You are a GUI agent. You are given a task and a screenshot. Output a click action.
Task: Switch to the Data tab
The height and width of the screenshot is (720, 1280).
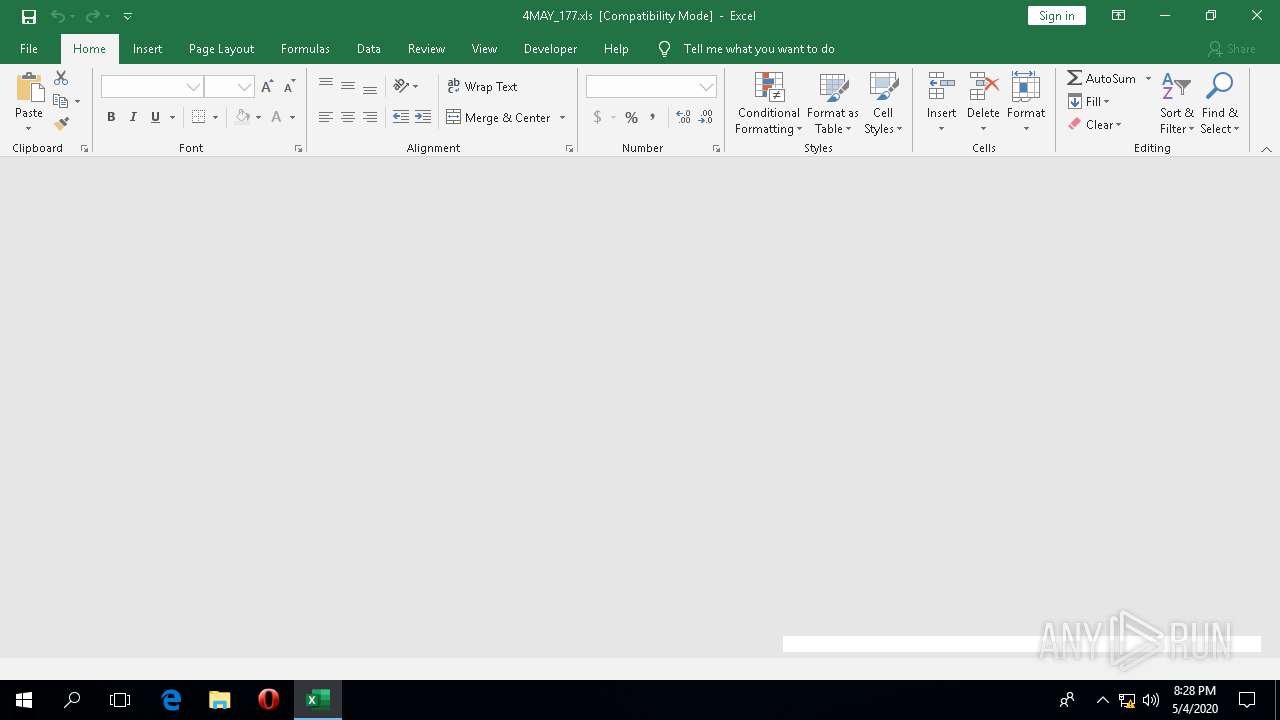(x=369, y=49)
